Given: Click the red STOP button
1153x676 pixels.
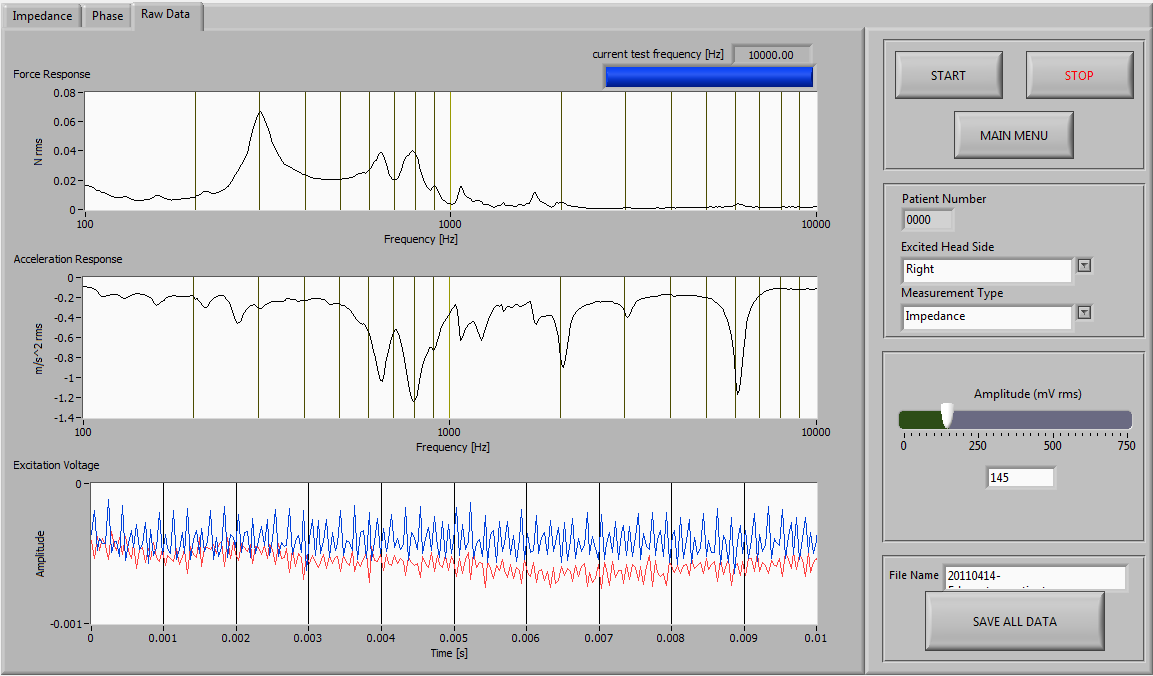Looking at the screenshot, I should point(1079,75).
